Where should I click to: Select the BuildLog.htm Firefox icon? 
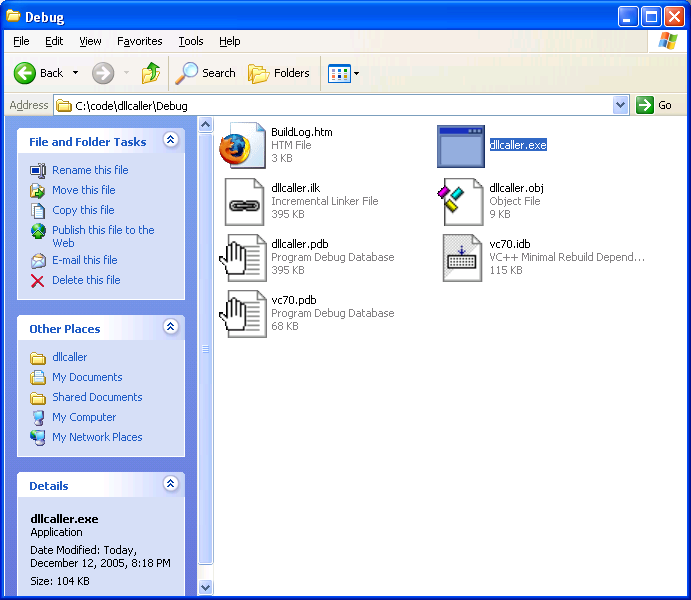tap(242, 145)
